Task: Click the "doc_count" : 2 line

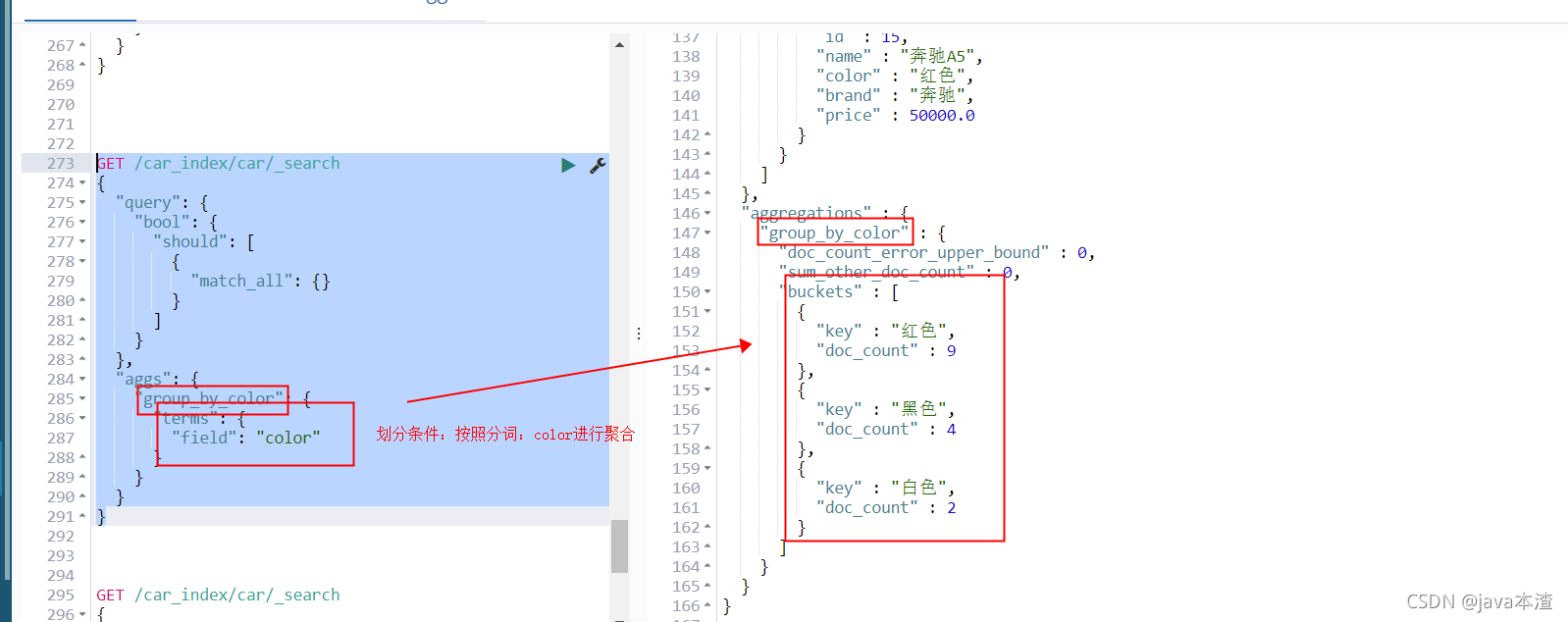Action: click(886, 508)
